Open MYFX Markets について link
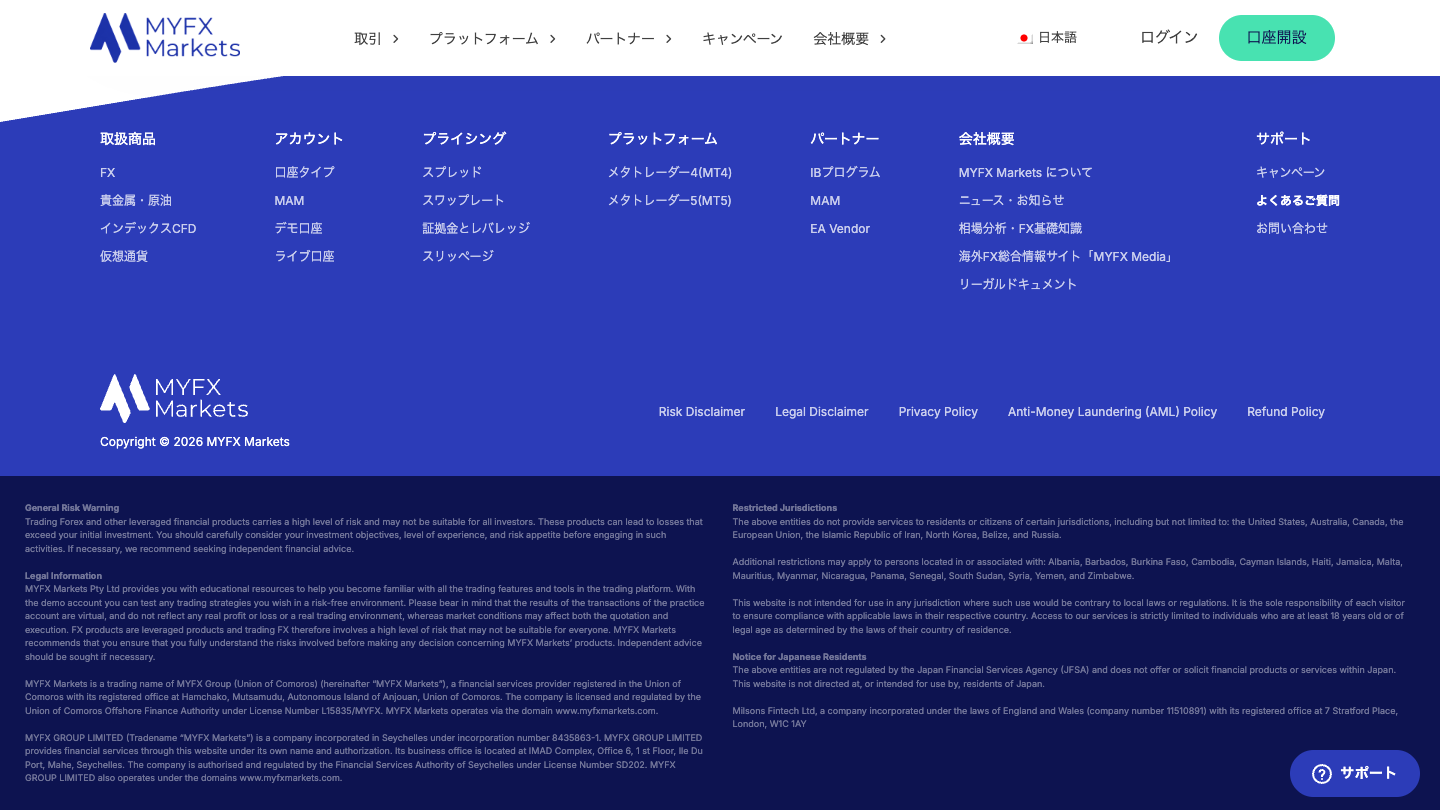 point(1026,173)
